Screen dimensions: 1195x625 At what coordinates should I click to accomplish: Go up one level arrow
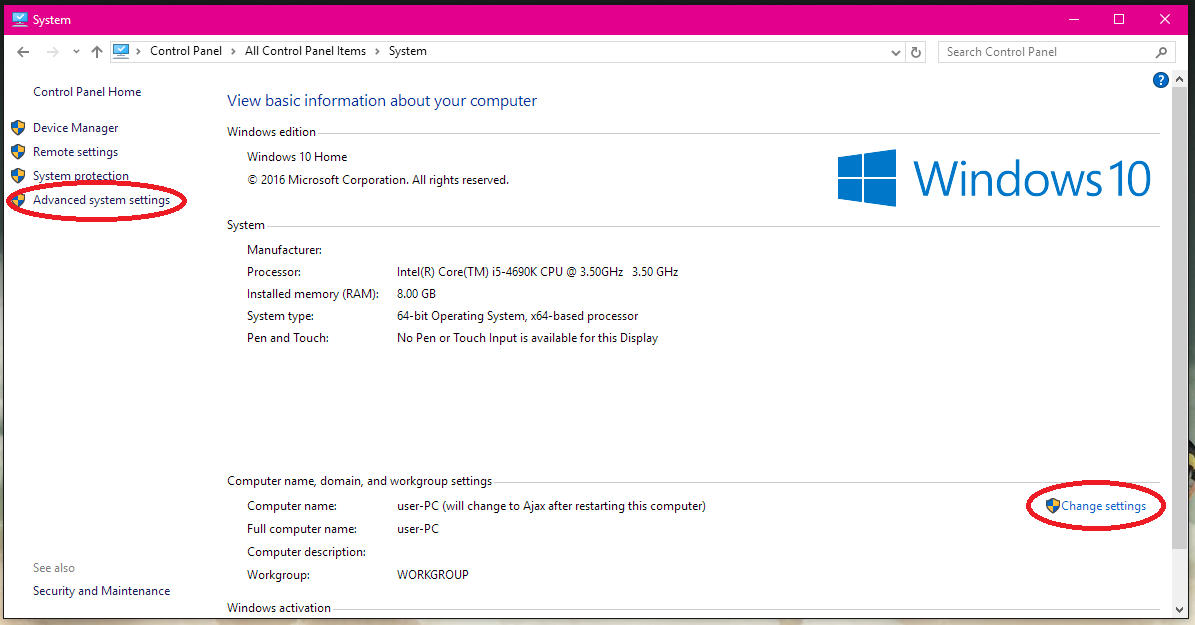tap(97, 52)
